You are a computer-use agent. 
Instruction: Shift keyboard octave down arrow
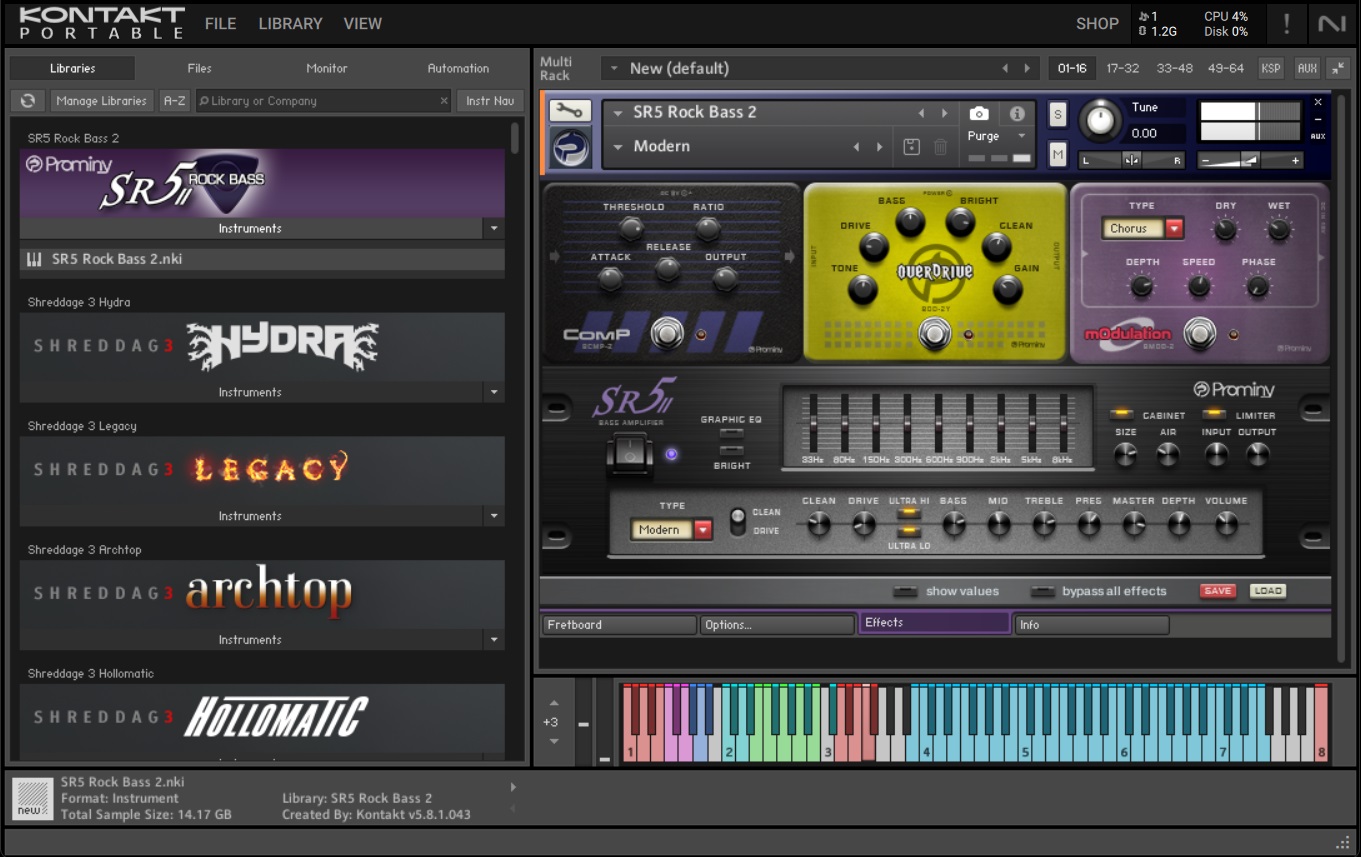[554, 741]
